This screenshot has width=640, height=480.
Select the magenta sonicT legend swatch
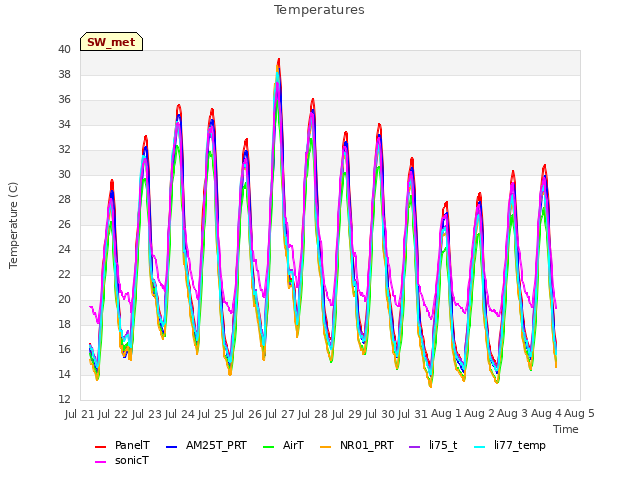[x=100, y=462]
